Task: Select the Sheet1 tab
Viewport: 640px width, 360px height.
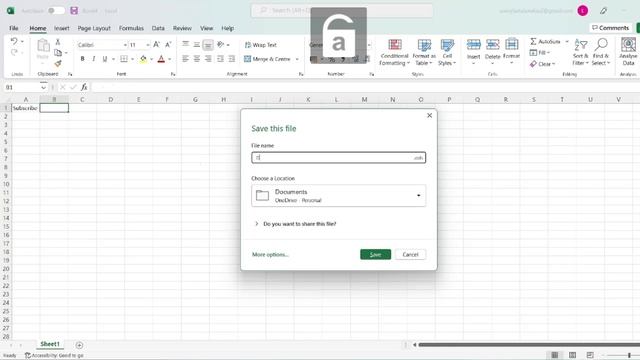Action: 50,344
